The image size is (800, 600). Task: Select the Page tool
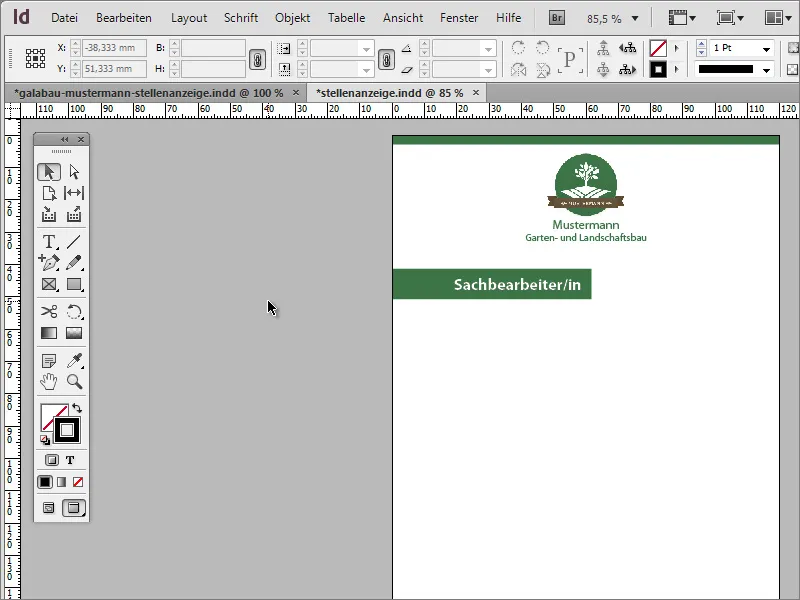[x=49, y=193]
